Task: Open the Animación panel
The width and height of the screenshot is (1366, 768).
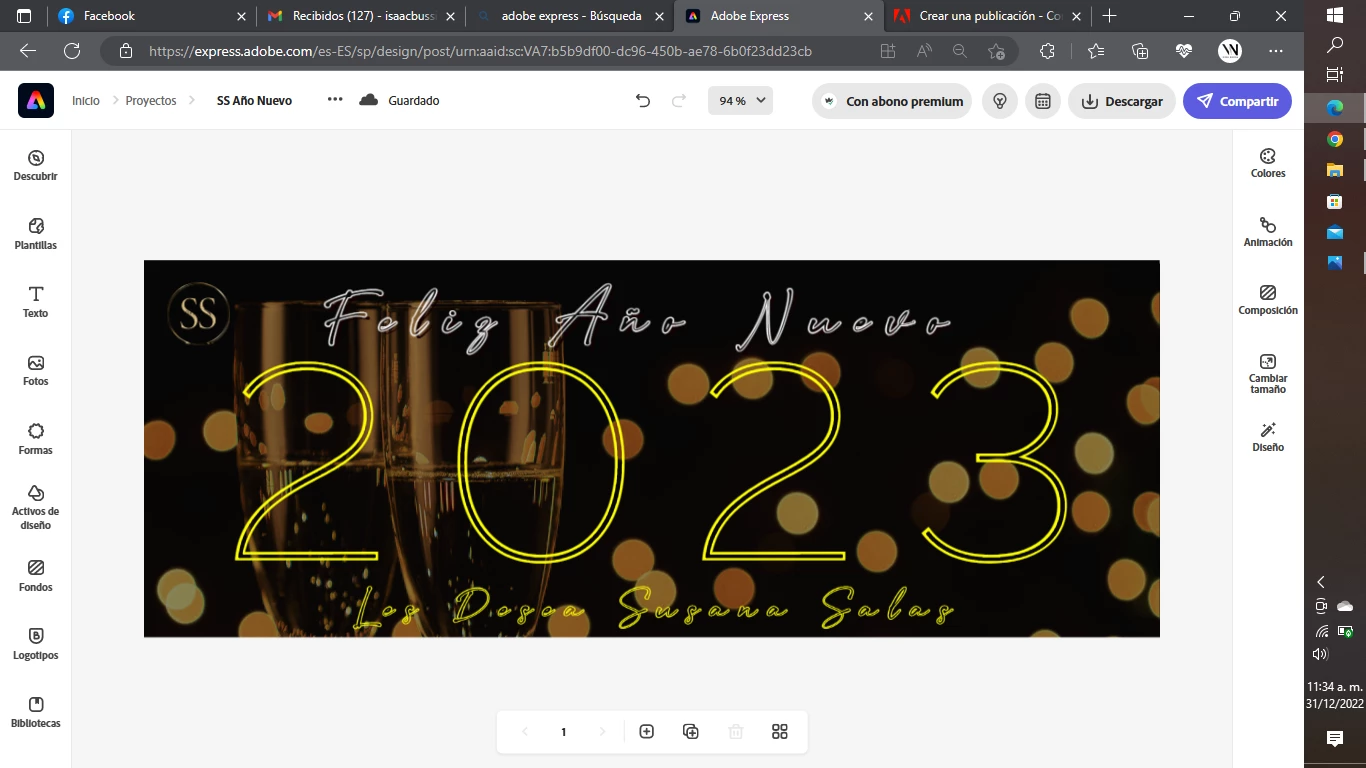Action: coord(1268,232)
